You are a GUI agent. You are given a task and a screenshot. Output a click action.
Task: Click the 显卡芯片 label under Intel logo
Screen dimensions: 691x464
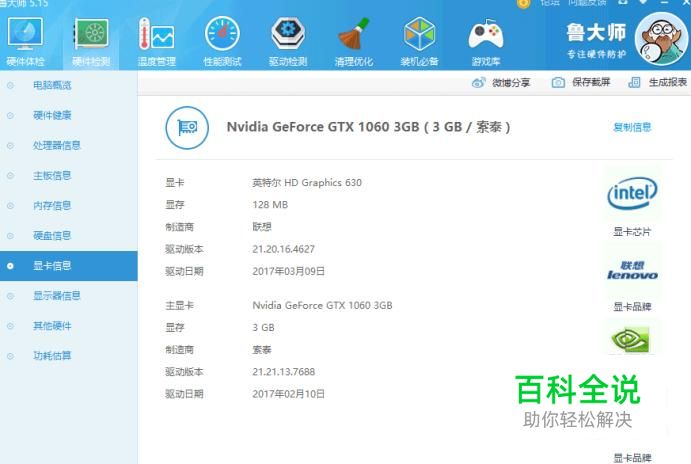pos(632,232)
